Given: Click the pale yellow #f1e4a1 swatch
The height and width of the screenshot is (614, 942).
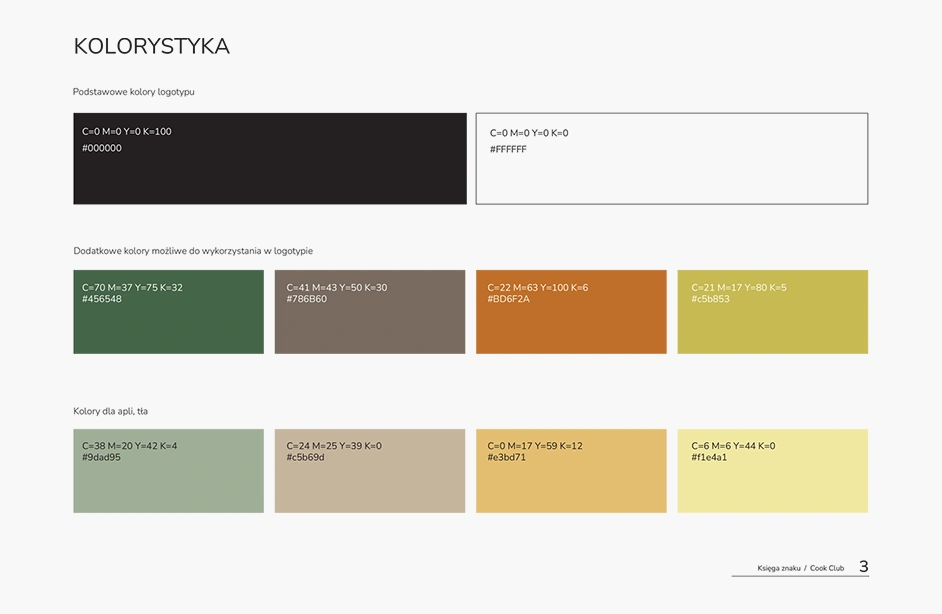Looking at the screenshot, I should 772,482.
